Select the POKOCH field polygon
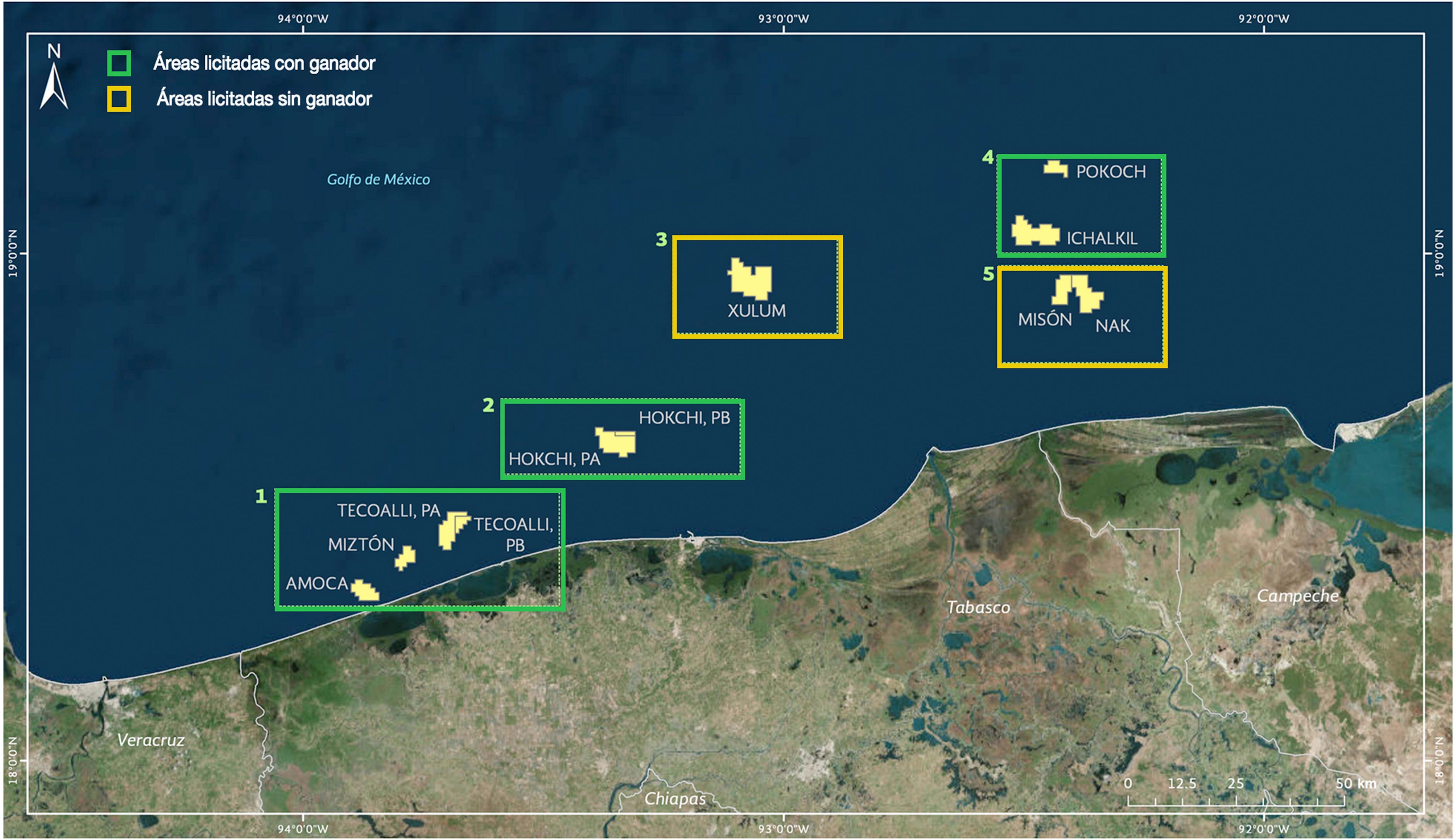Screen dimensions: 1456x840 [1056, 169]
